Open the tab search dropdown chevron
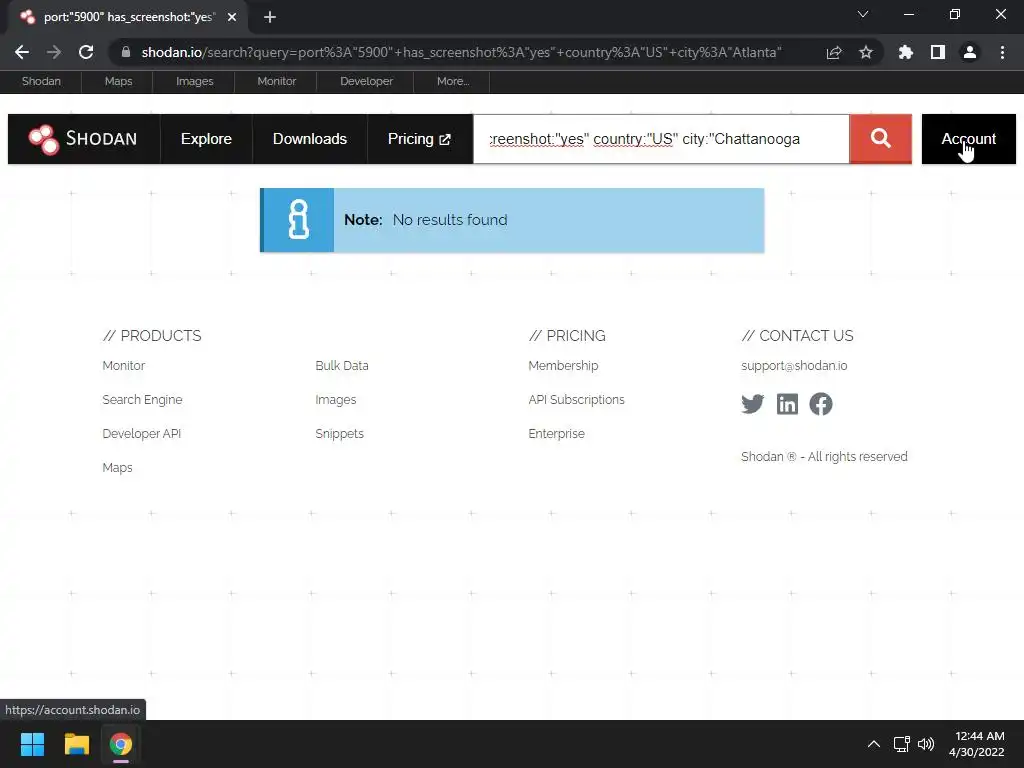 863,14
